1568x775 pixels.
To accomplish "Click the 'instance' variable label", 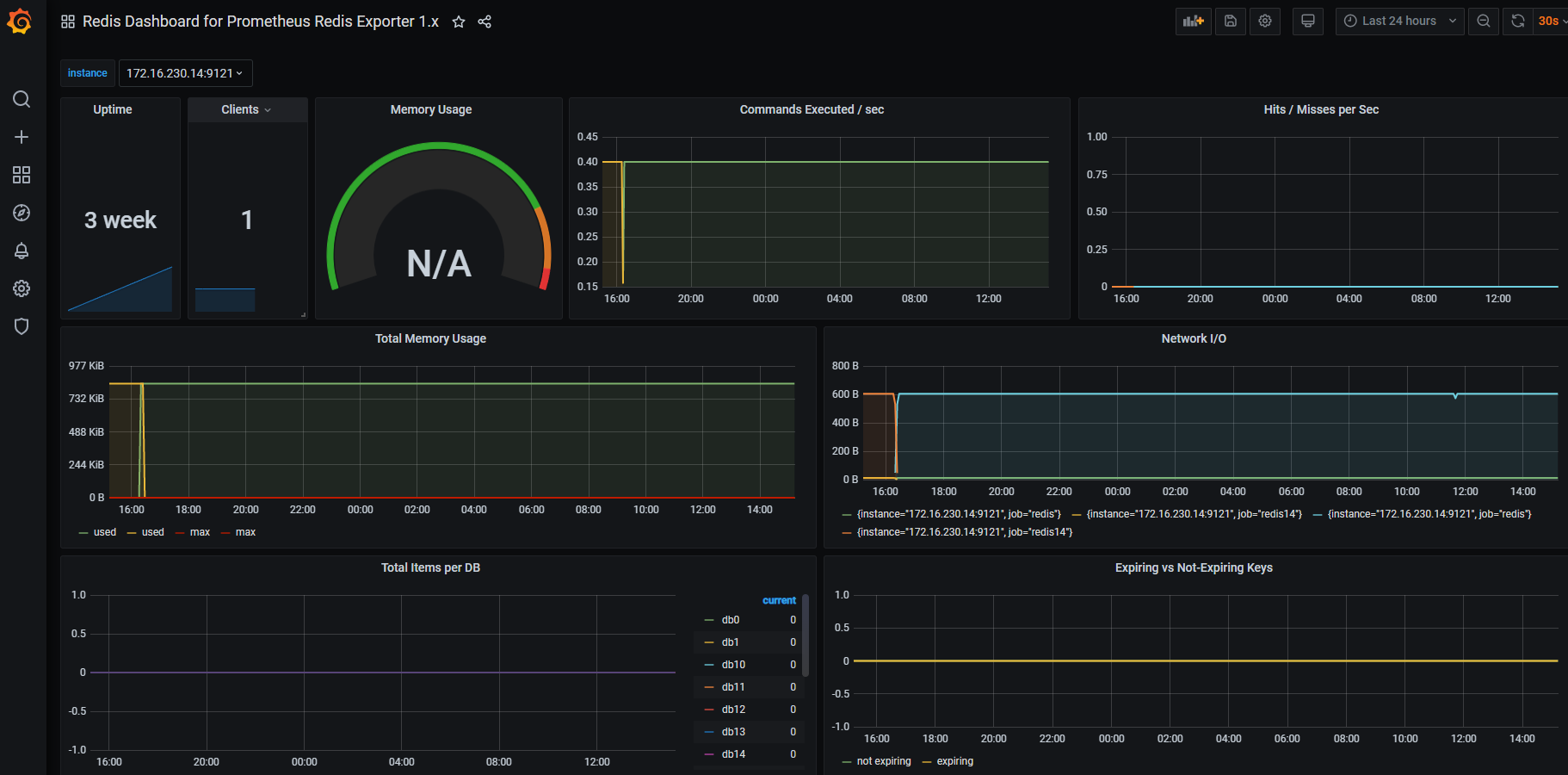I will pos(88,73).
